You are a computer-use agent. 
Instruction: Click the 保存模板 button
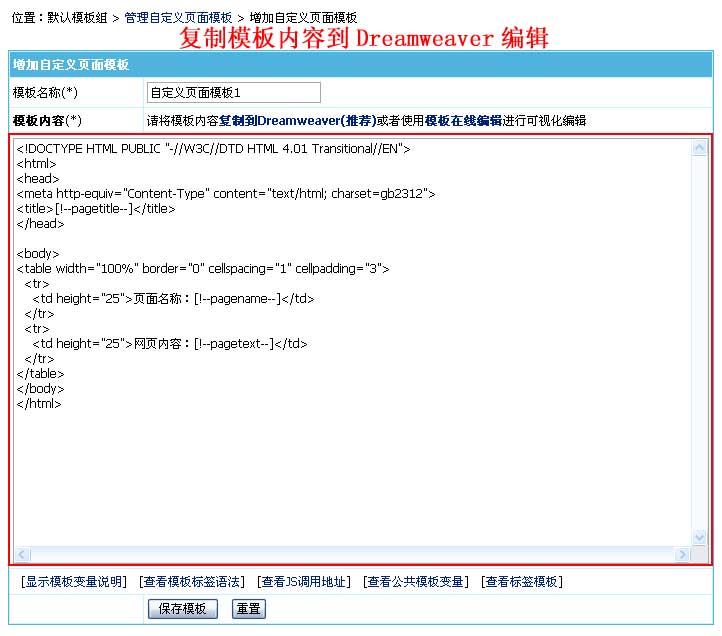coord(183,609)
